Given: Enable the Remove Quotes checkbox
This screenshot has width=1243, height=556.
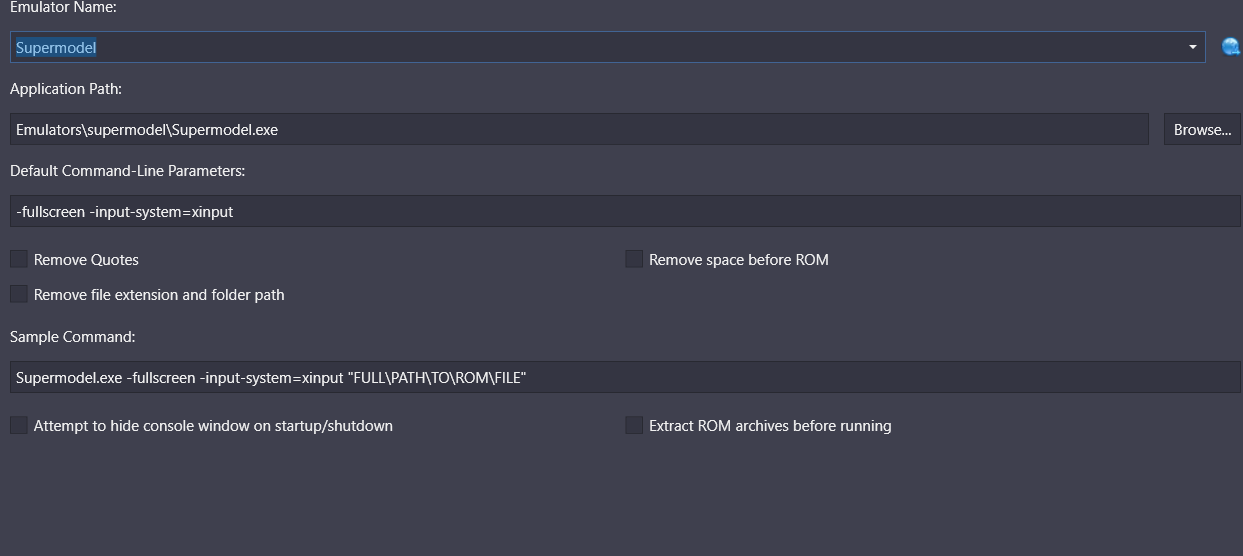Looking at the screenshot, I should (19, 259).
